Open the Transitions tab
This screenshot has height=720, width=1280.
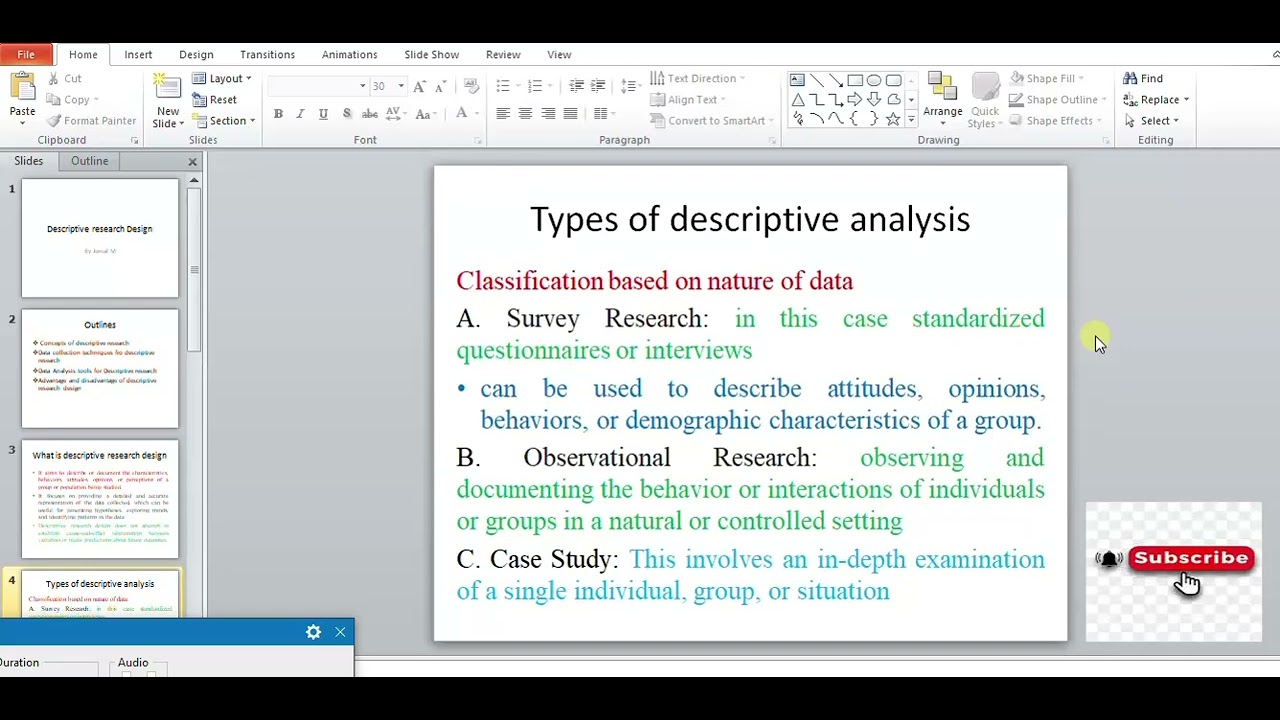pos(267,54)
